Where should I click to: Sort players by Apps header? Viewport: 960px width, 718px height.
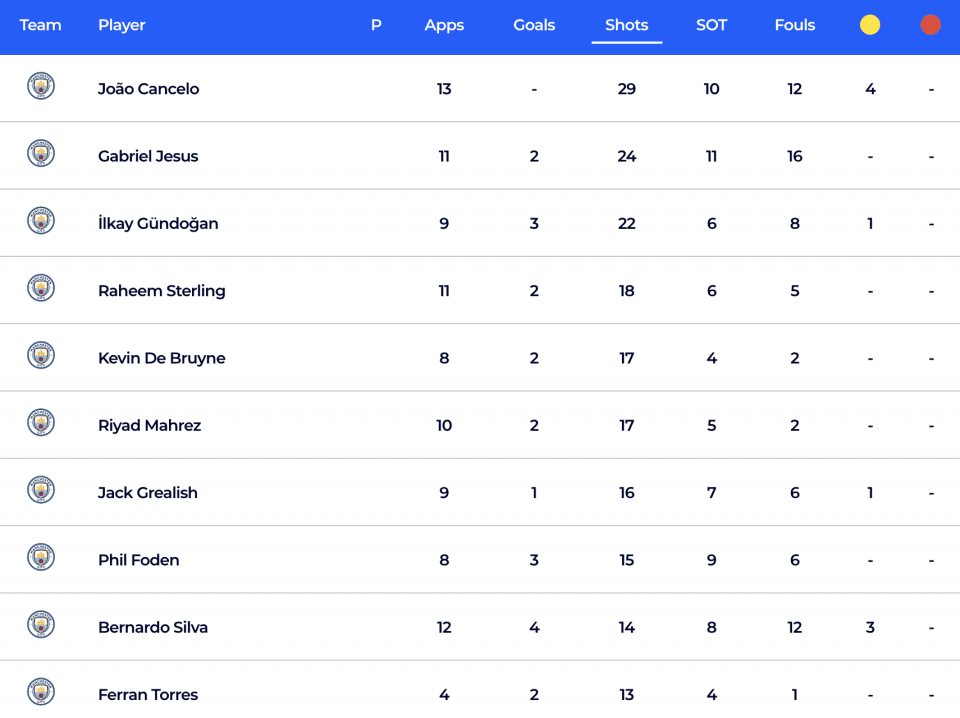pyautogui.click(x=444, y=25)
